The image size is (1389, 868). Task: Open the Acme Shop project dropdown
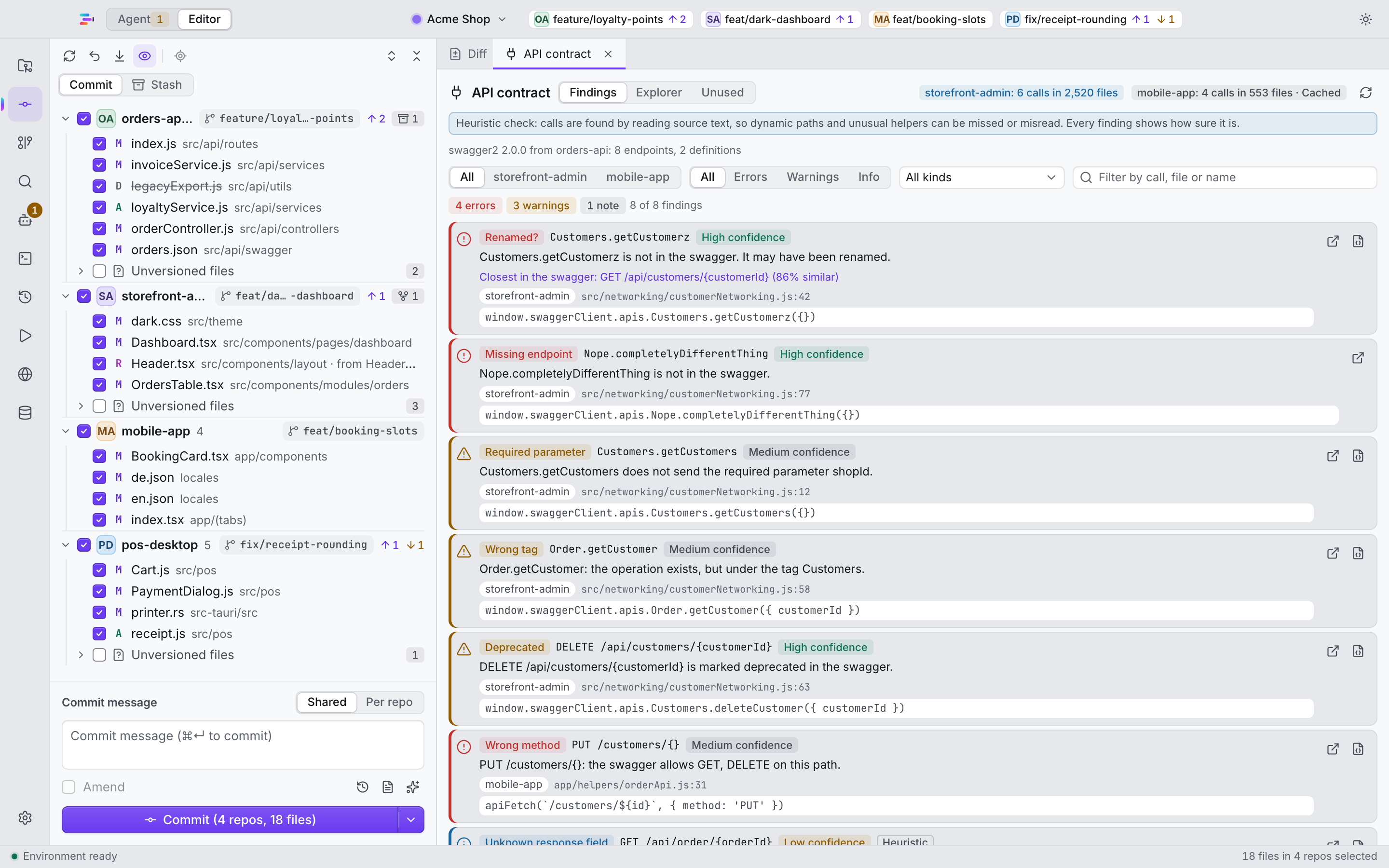tap(459, 19)
